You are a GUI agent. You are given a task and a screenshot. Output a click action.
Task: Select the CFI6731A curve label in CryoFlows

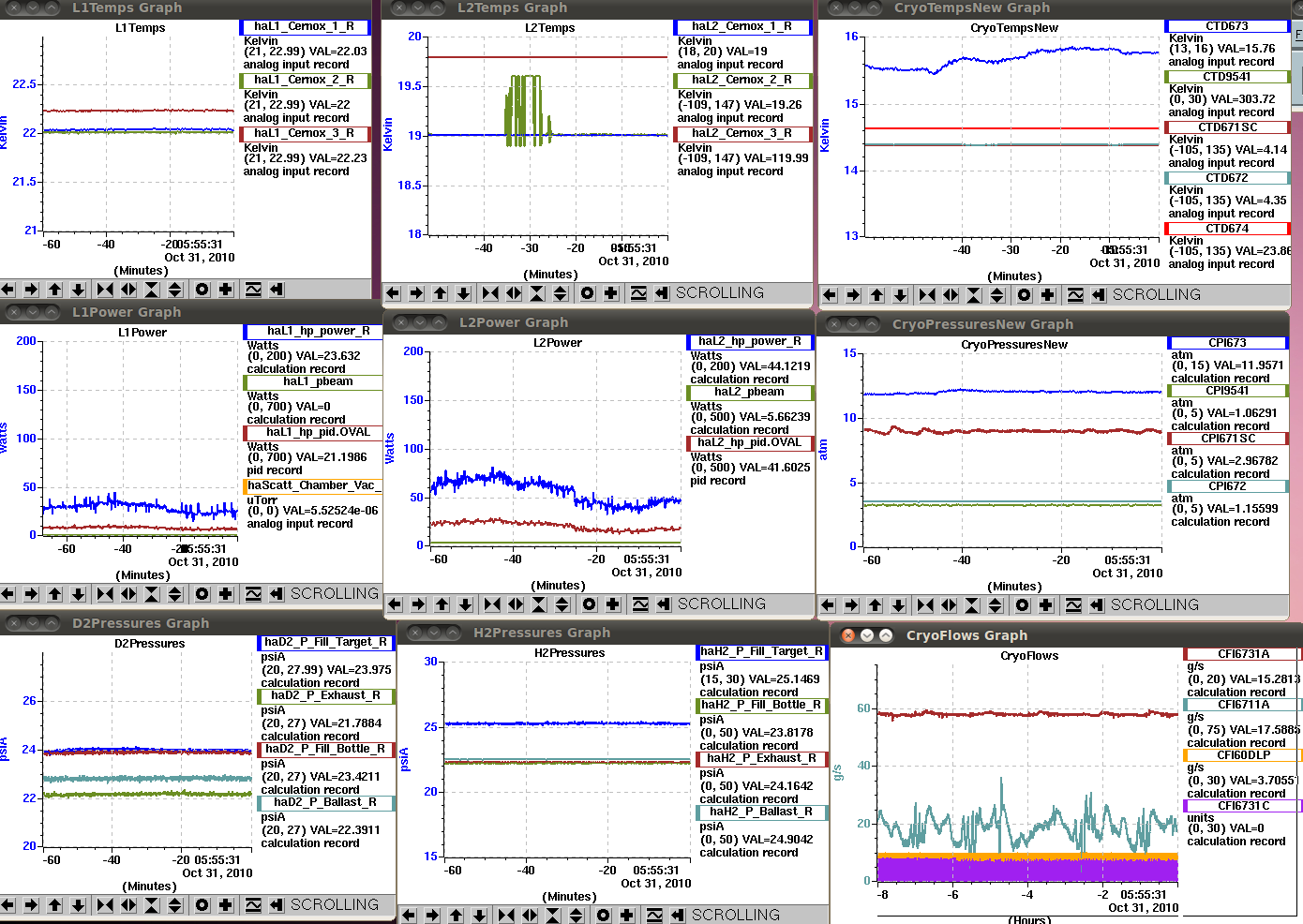coord(1243,655)
